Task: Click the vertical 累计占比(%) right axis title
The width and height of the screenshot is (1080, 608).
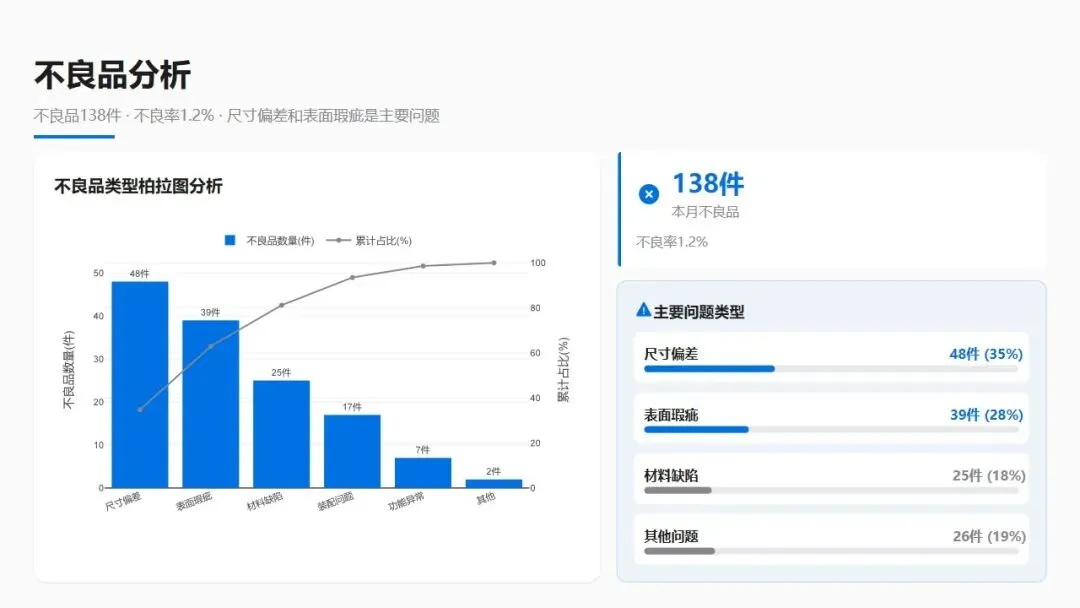Action: pyautogui.click(x=563, y=370)
